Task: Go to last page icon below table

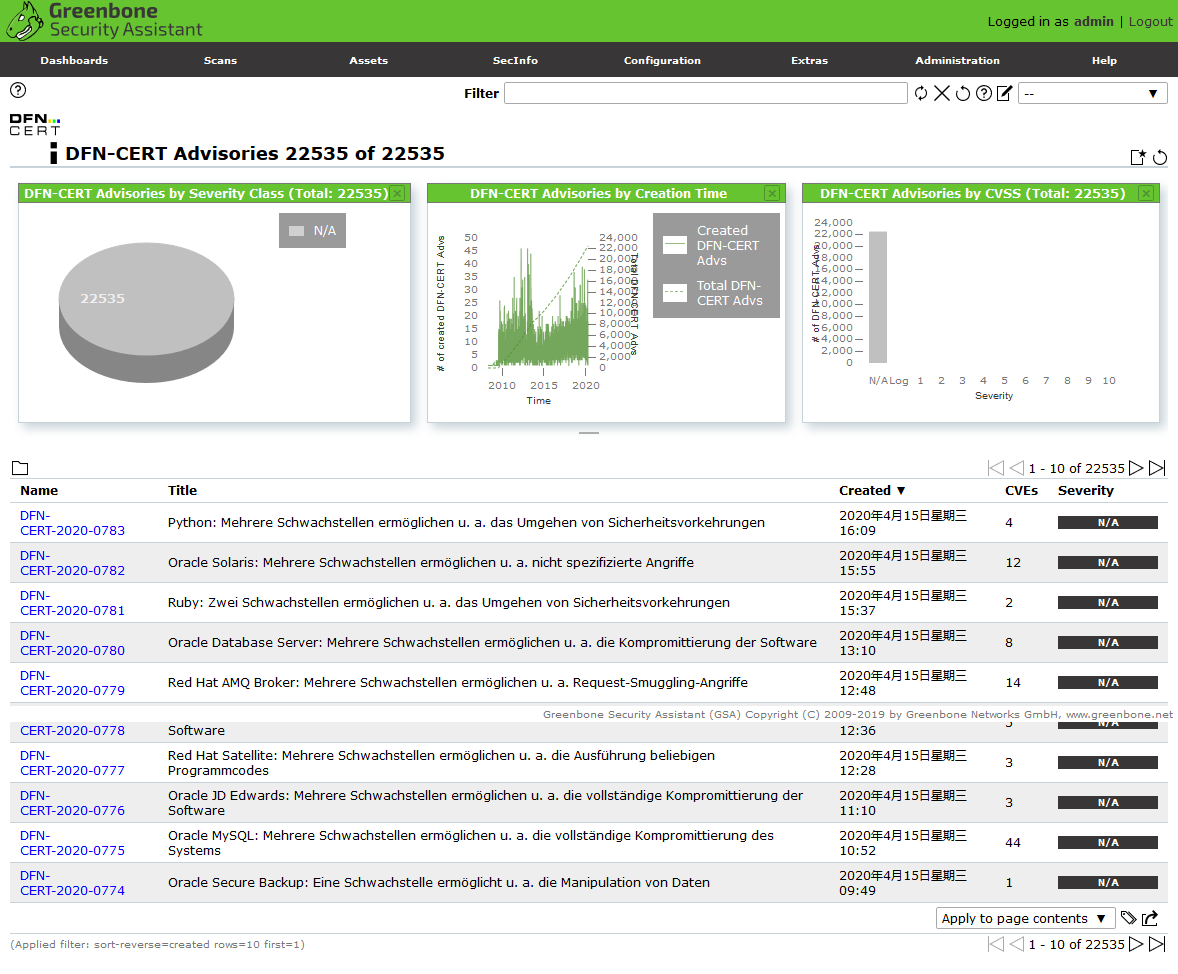Action: click(1158, 944)
